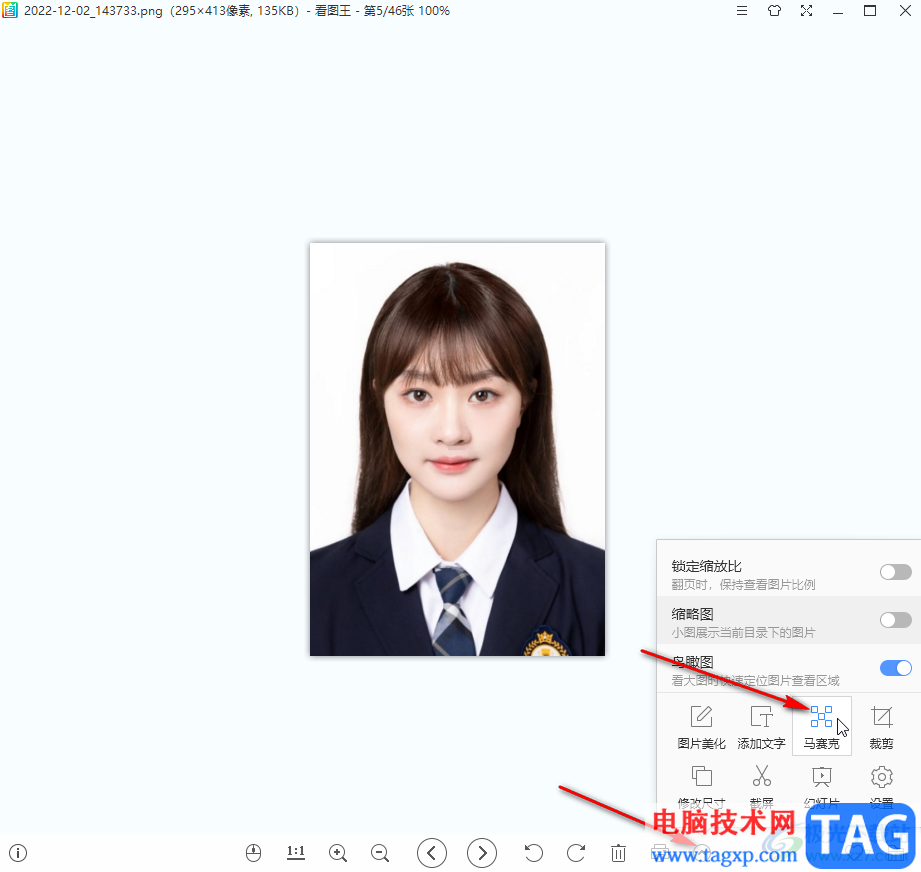921x872 pixels.
Task: Delete the current image with trash icon
Action: click(618, 853)
